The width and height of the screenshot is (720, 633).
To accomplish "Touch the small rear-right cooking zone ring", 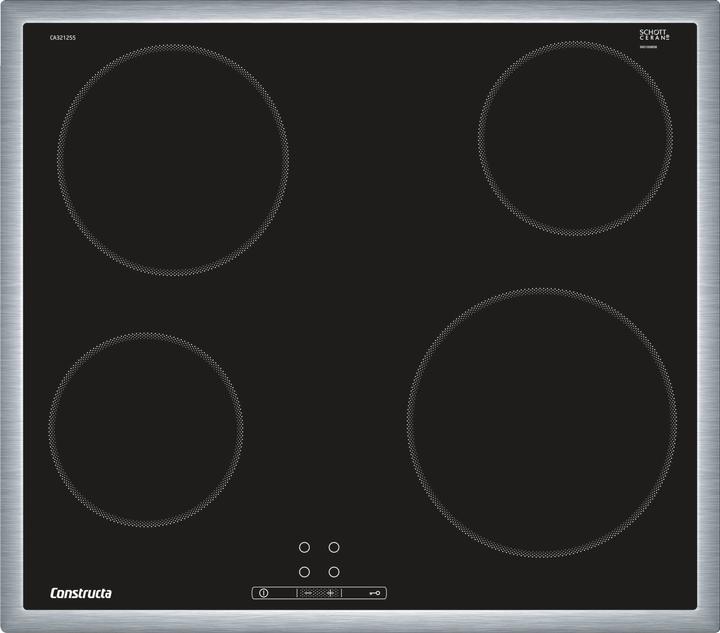I will (x=575, y=139).
